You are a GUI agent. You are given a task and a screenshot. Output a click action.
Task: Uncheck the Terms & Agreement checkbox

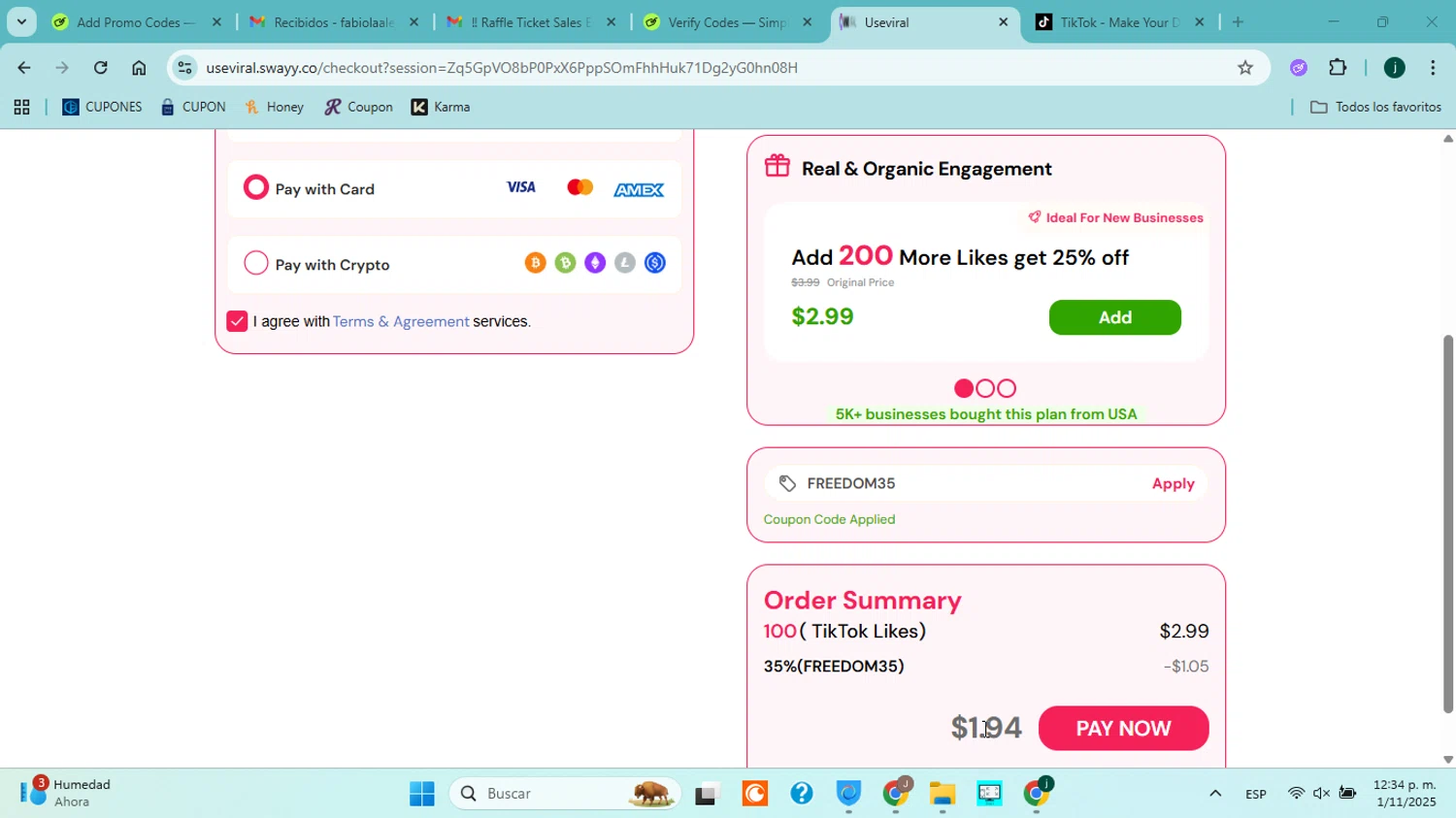click(237, 321)
